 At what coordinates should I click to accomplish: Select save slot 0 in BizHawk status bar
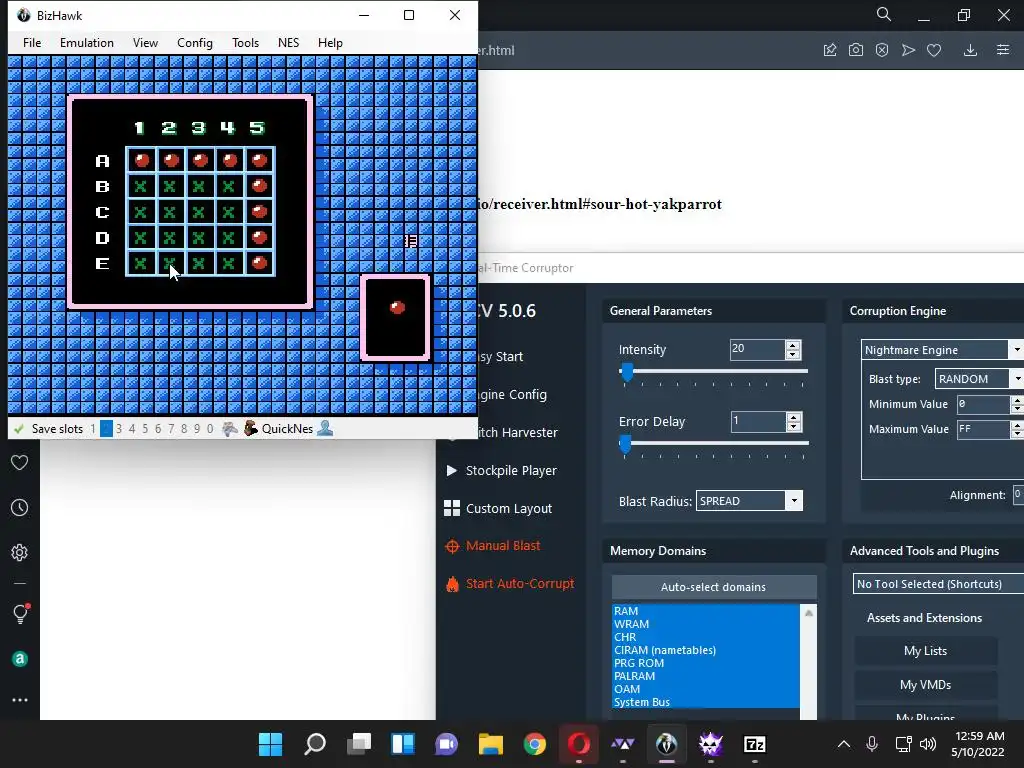click(210, 428)
